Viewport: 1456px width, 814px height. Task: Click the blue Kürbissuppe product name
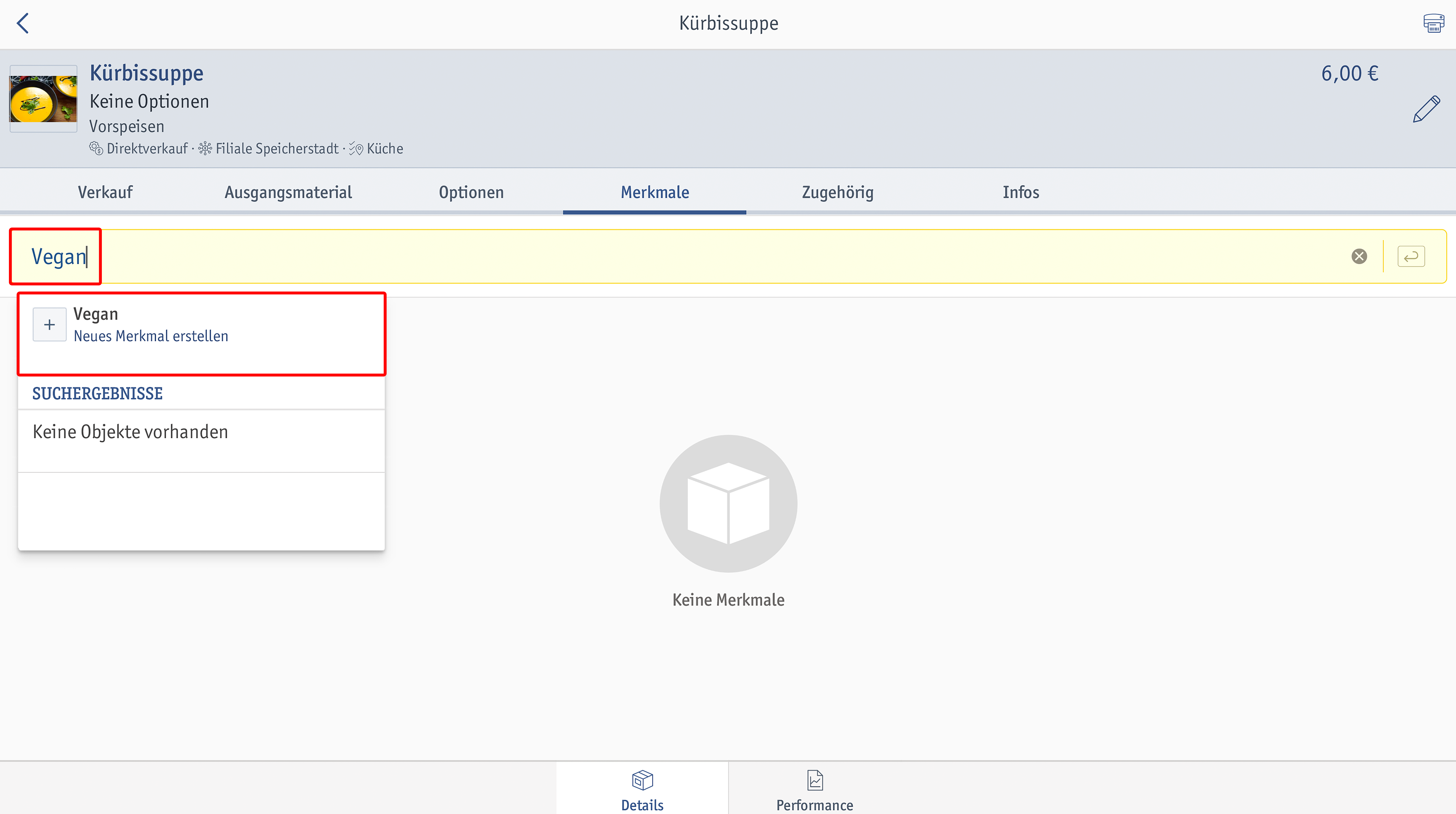pos(146,73)
